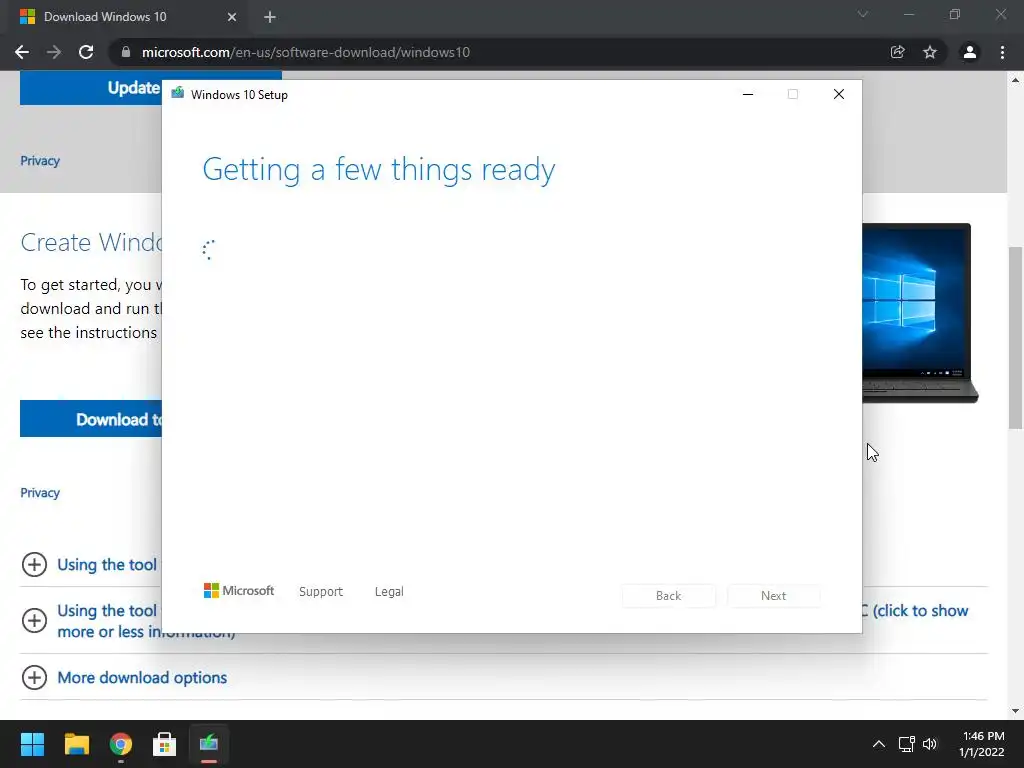Open the taskbar clock and date

pos(982,744)
